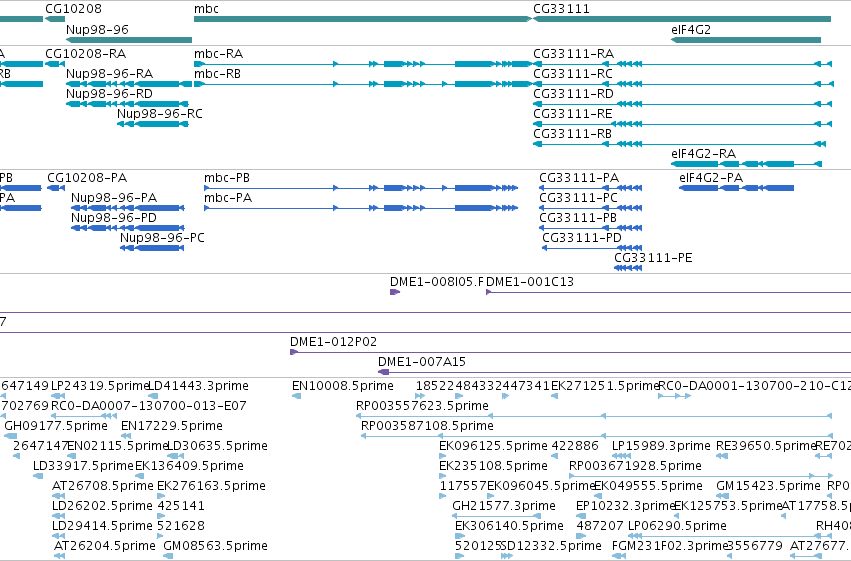Click the DME1-007A15 clone label
Image resolution: width=851 pixels, height=561 pixels.
422,362
